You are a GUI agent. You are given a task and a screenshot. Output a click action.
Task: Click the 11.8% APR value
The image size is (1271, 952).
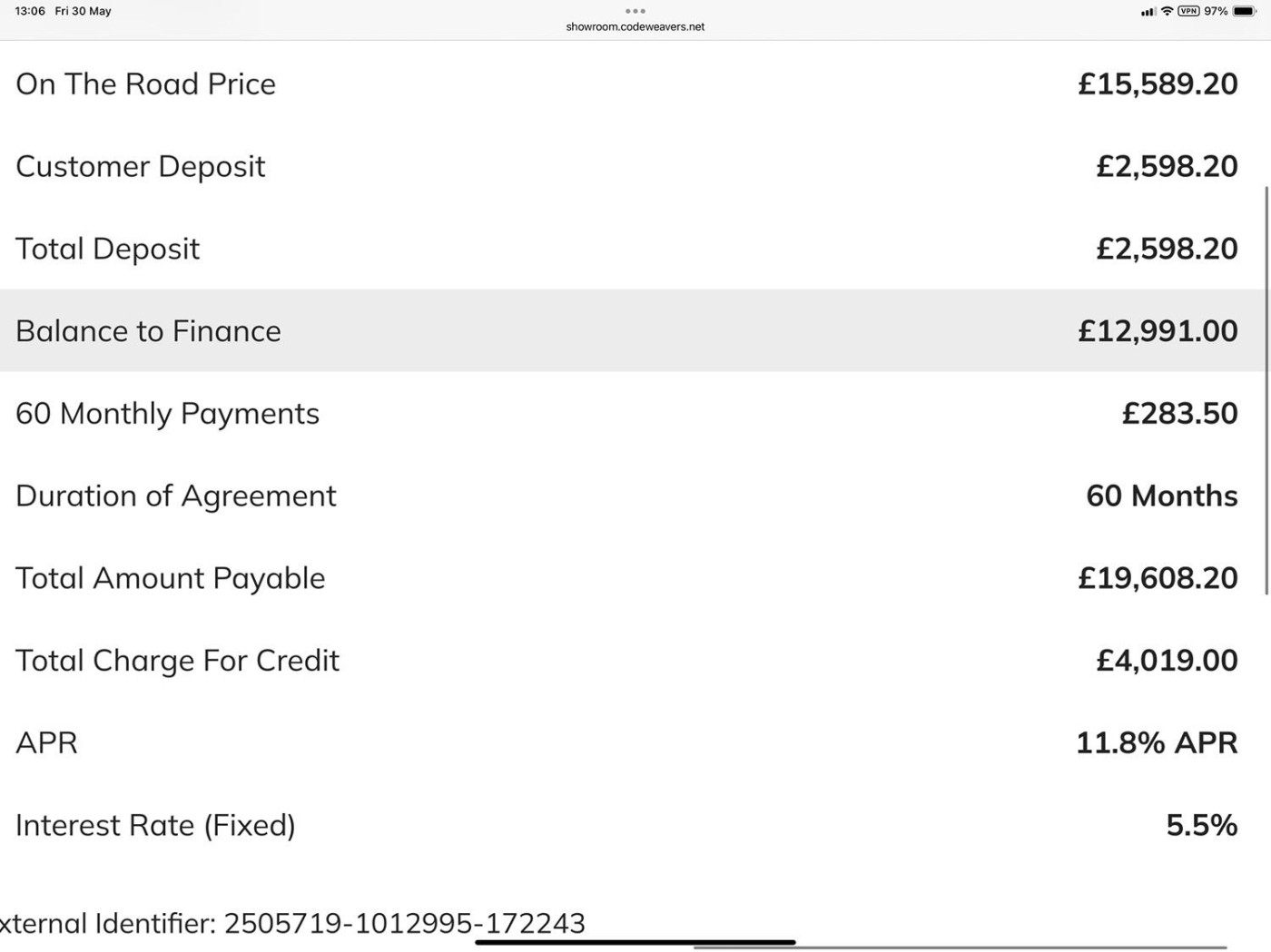1157,742
